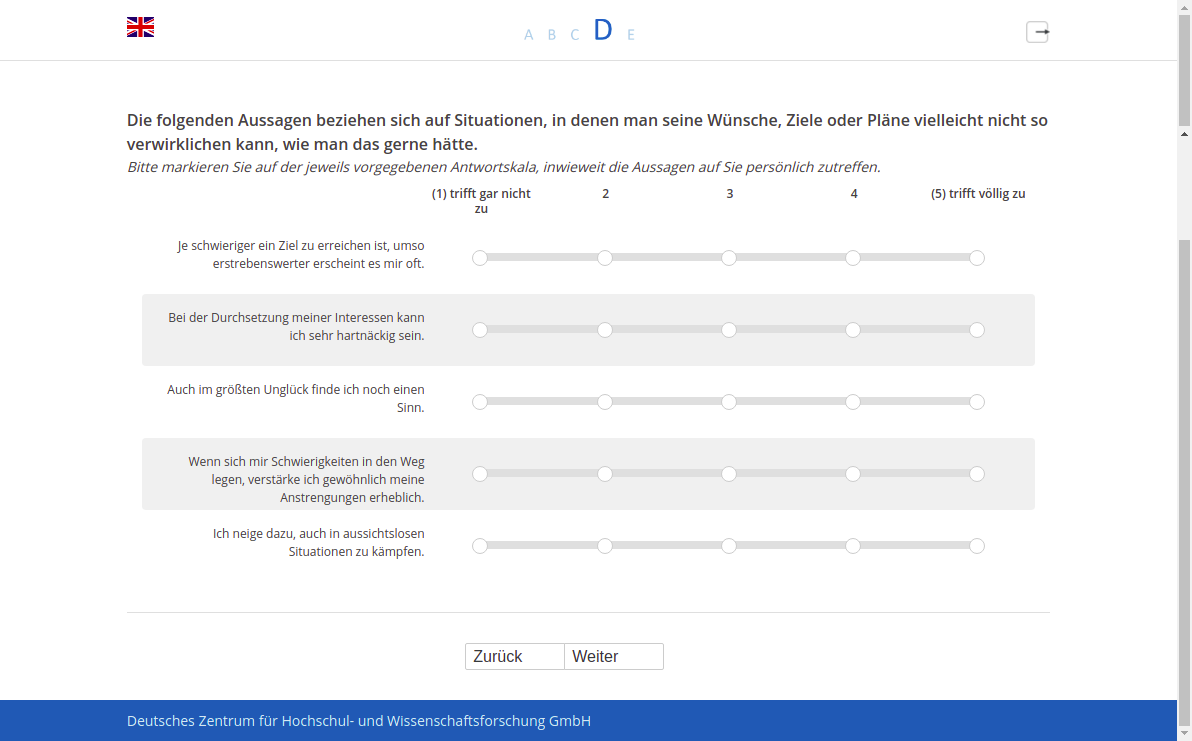Choose 5 for 'sehr hartnäckig sein' statement
1192x741 pixels.
(978, 330)
